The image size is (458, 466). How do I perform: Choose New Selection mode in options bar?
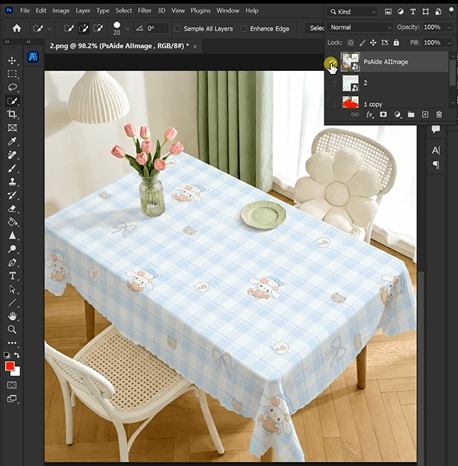pos(69,28)
